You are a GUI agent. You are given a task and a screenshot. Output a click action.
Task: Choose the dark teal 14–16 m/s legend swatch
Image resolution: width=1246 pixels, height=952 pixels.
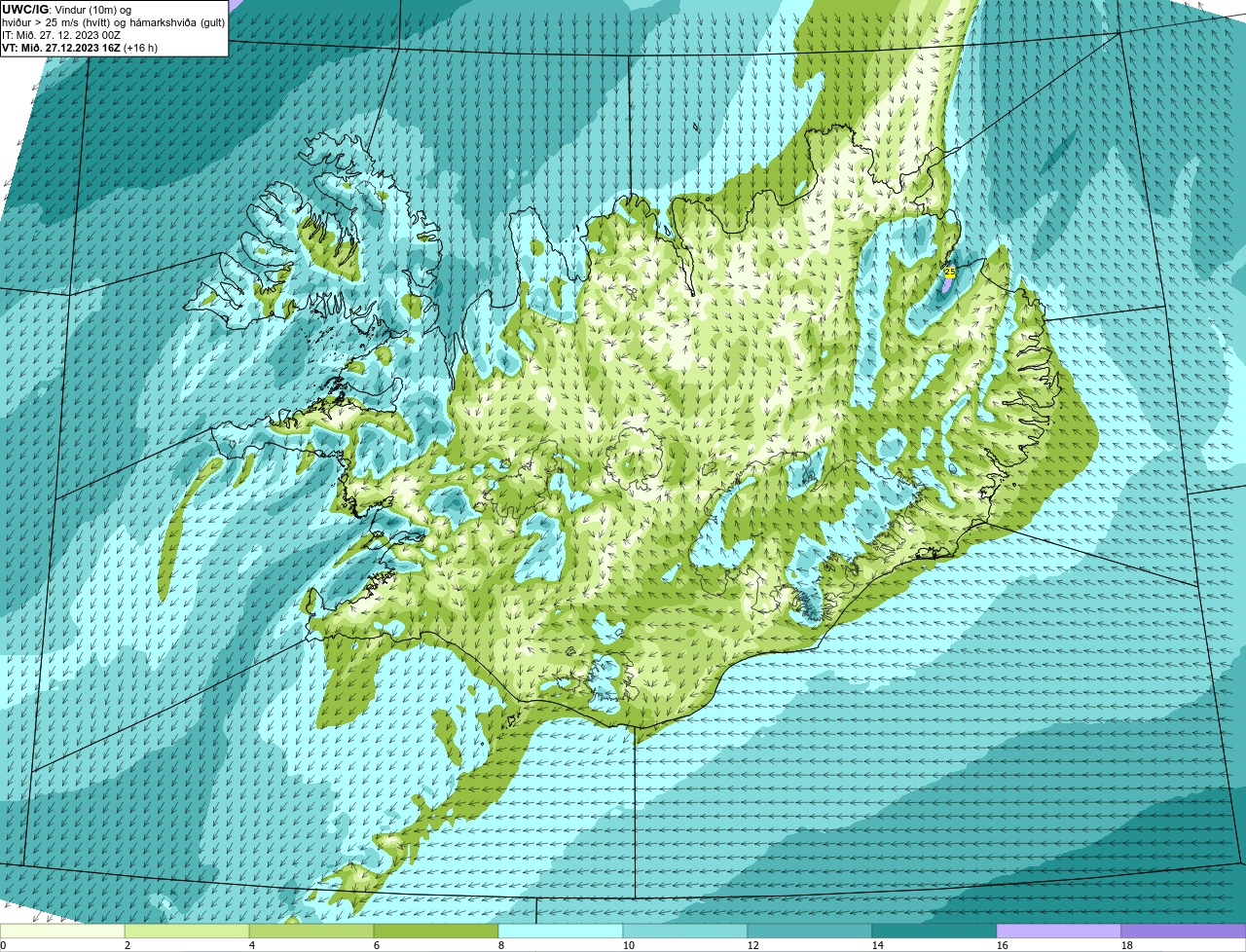pos(934,932)
